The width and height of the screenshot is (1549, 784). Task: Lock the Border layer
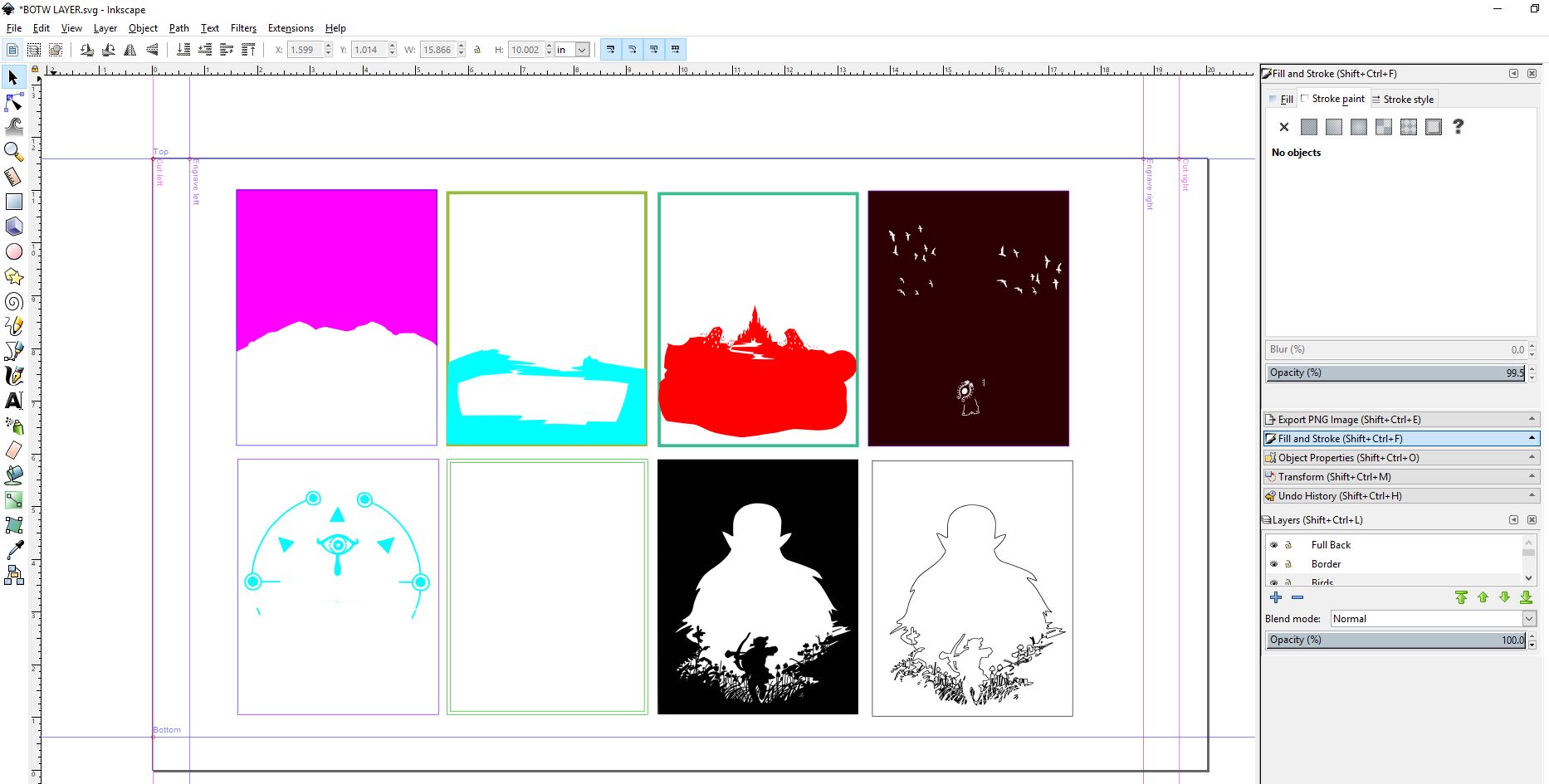(1288, 564)
